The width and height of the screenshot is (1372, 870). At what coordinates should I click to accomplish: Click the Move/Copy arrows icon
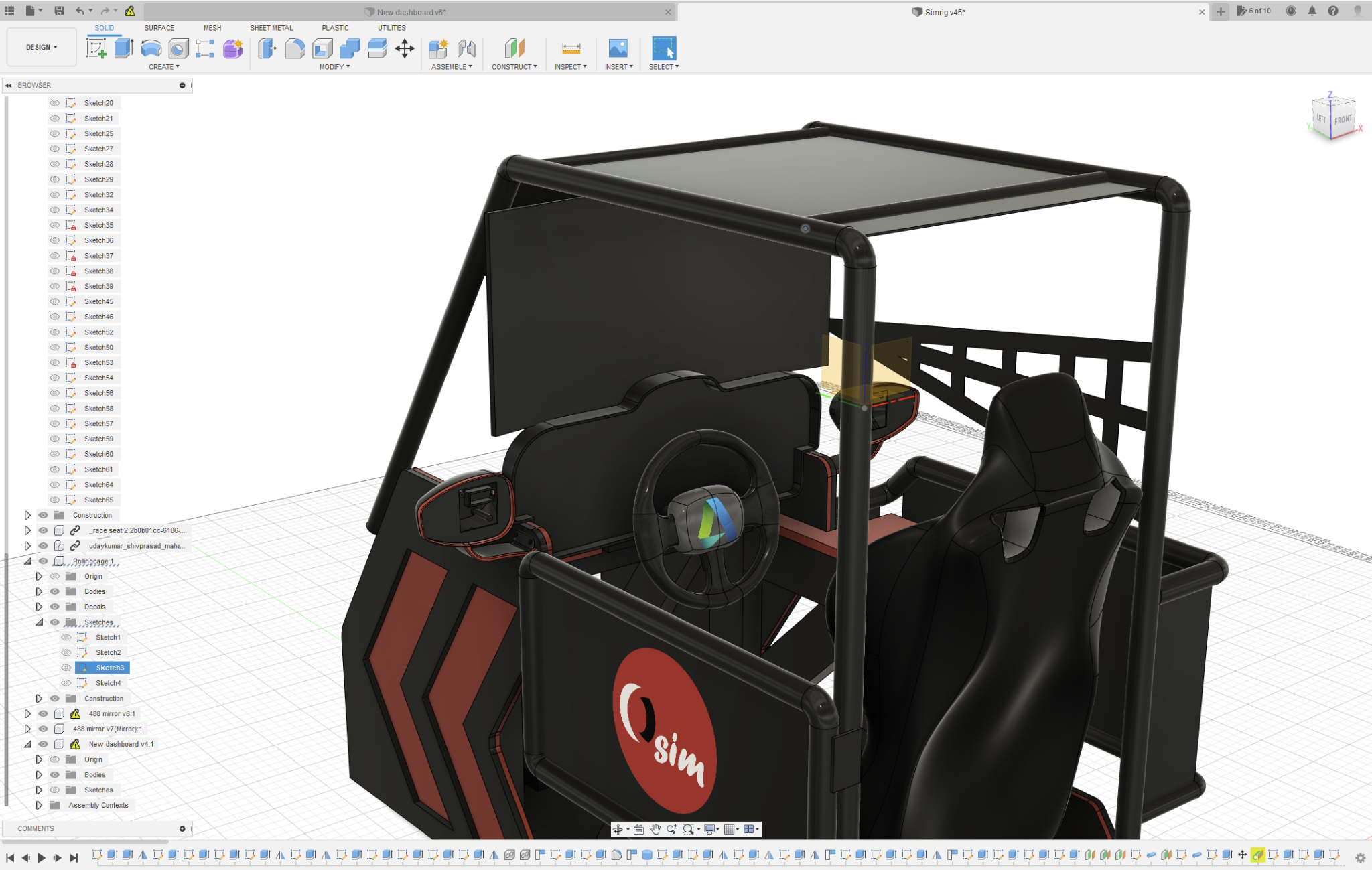[405, 48]
